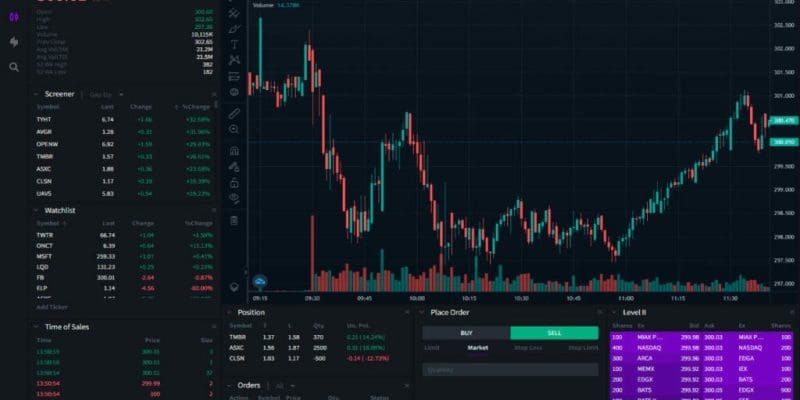Viewport: 800px width, 400px height.
Task: Switch order side to SELL
Action: click(x=554, y=333)
